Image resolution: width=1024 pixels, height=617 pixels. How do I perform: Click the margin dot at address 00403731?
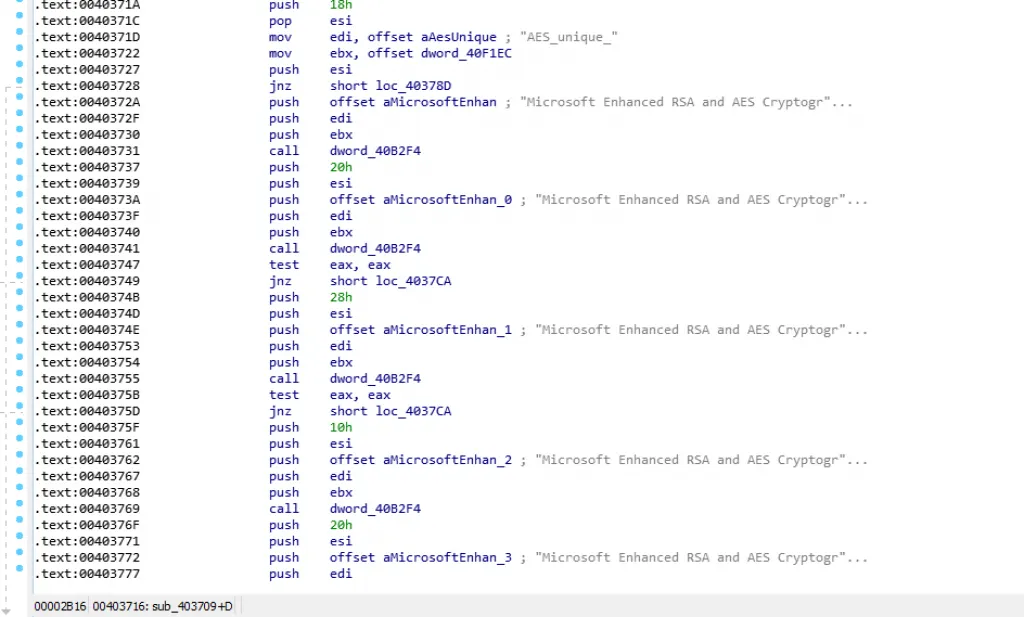[x=19, y=151]
